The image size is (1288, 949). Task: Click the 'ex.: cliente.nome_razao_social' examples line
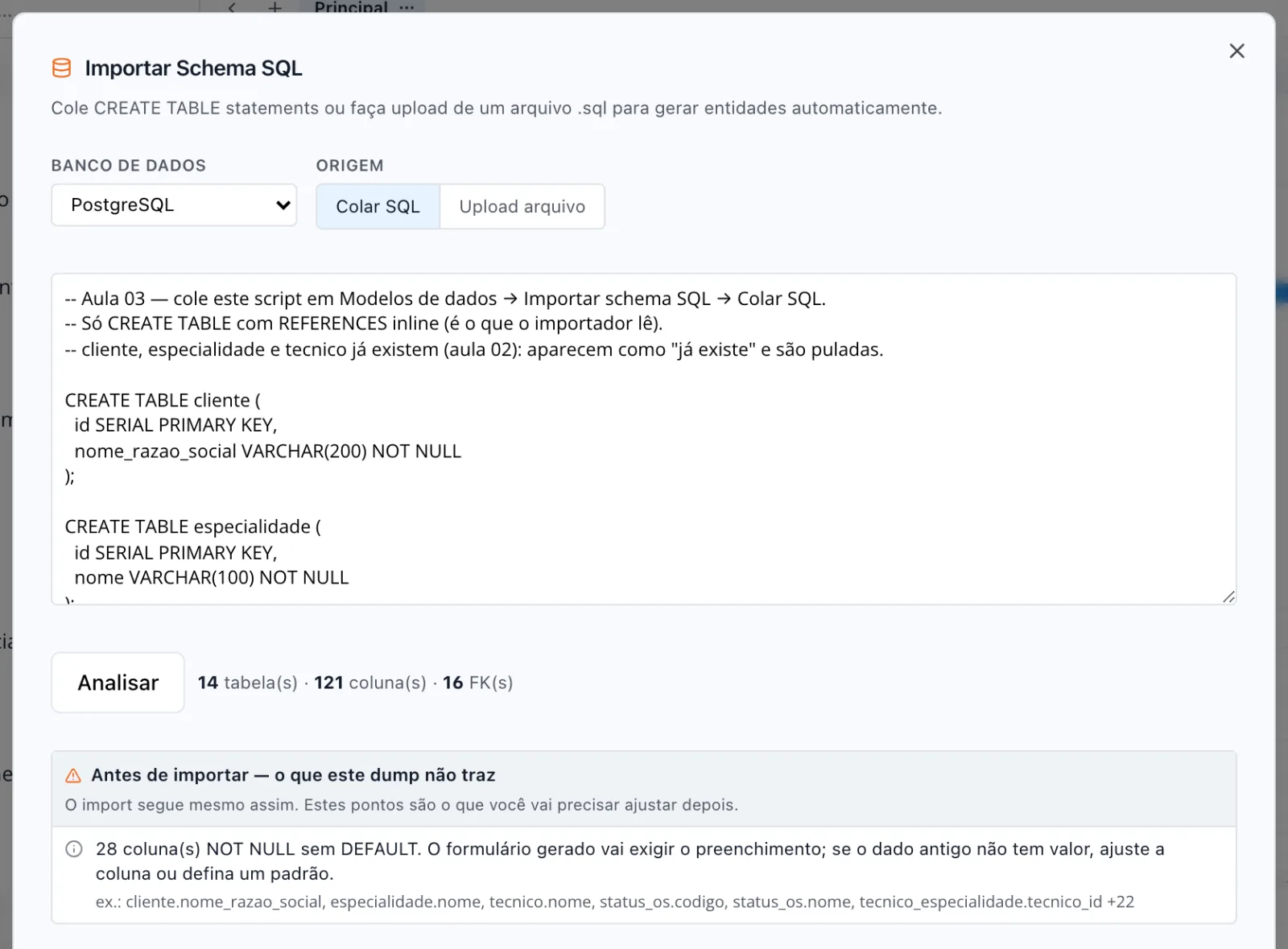point(615,902)
